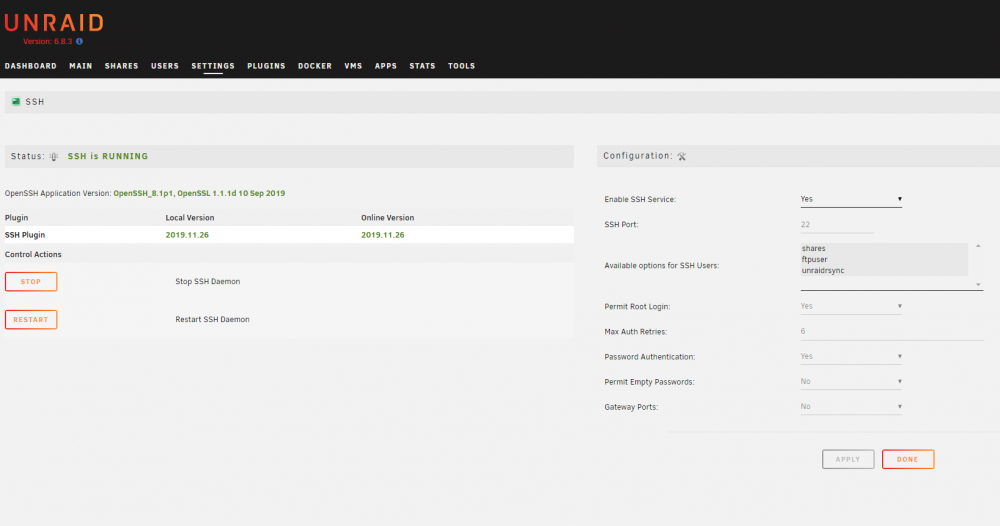Click the DONE button
Screen dimensions: 1000x526
[908, 459]
